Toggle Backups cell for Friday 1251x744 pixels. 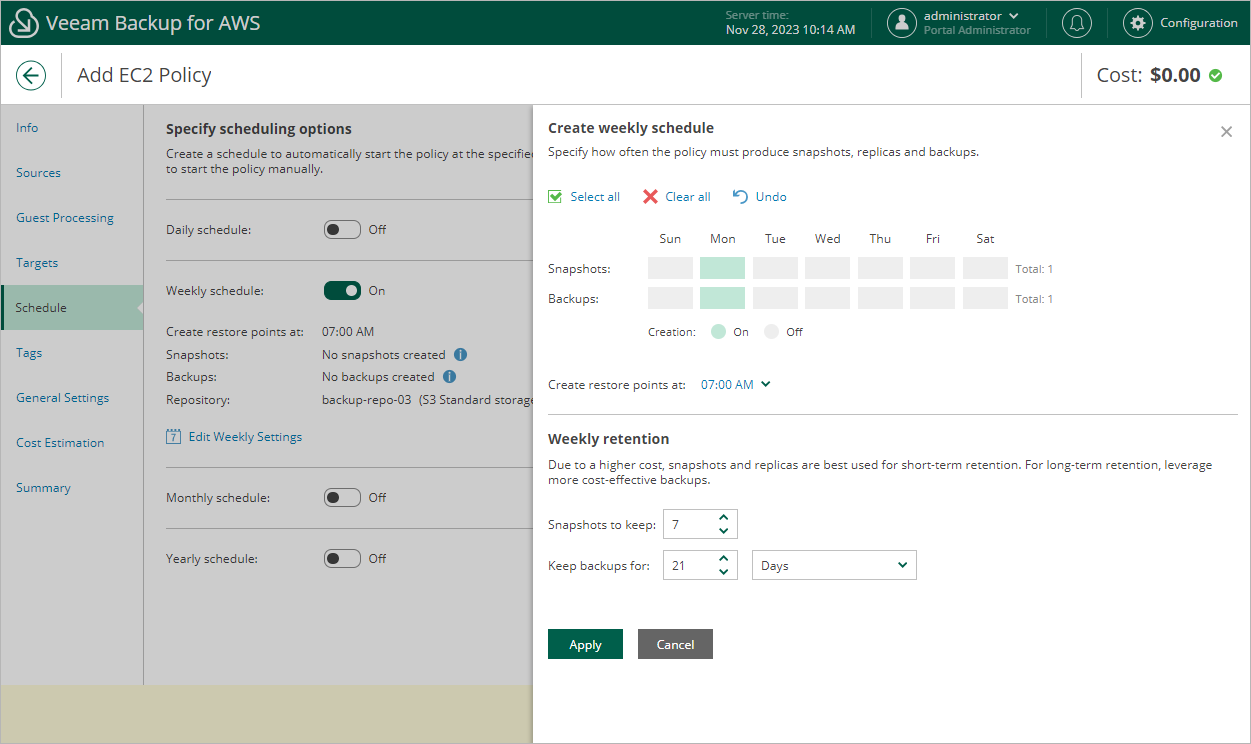(932, 298)
